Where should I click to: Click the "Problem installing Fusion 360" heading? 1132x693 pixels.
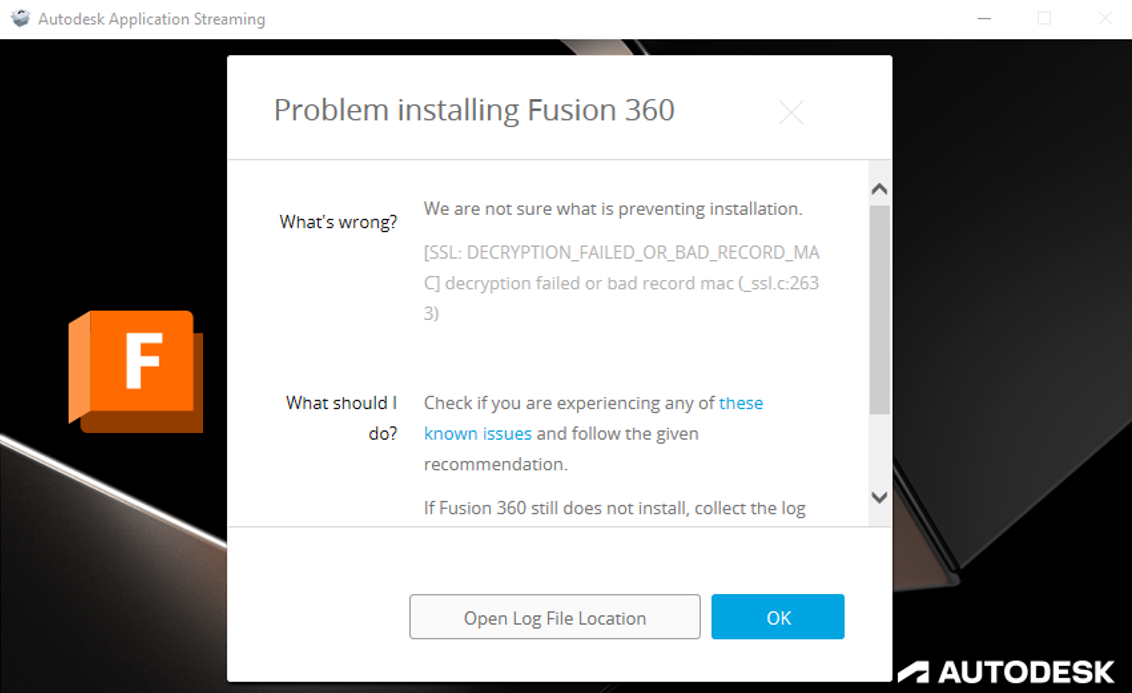pos(474,110)
